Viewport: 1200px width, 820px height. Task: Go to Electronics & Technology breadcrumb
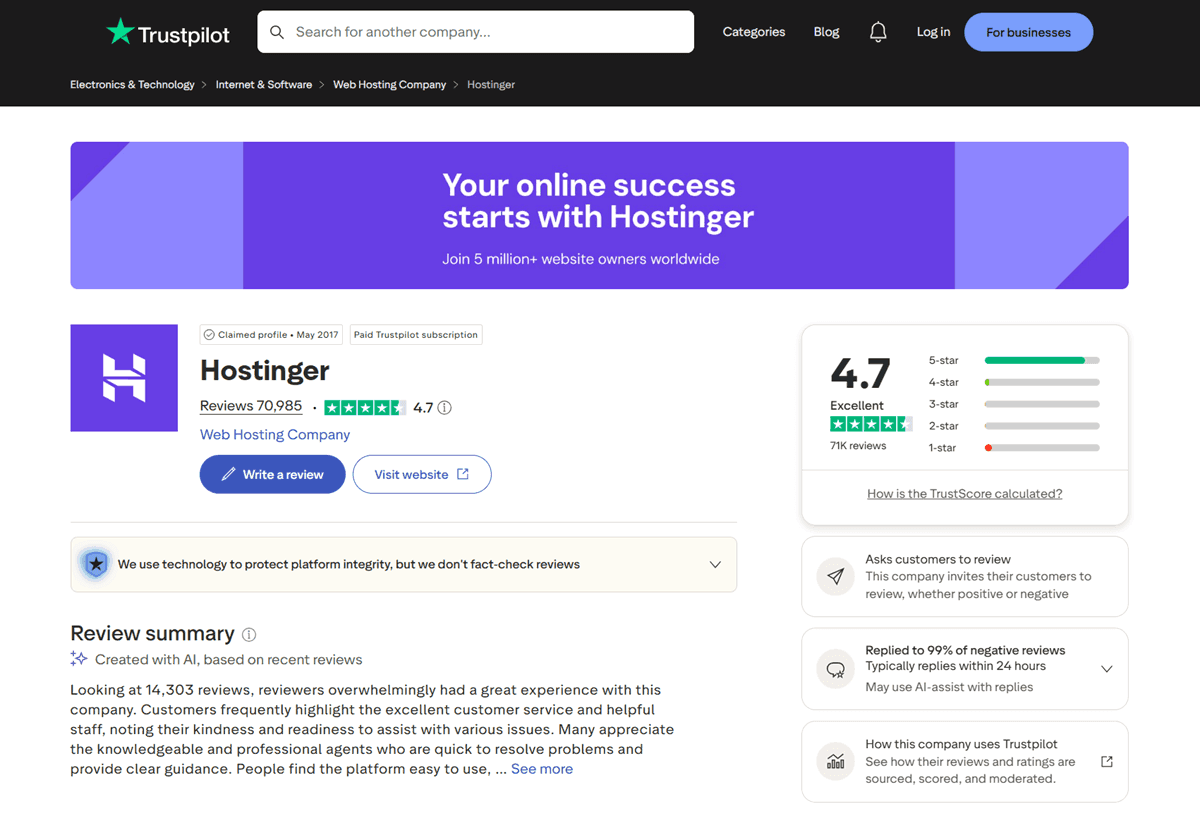tap(132, 85)
